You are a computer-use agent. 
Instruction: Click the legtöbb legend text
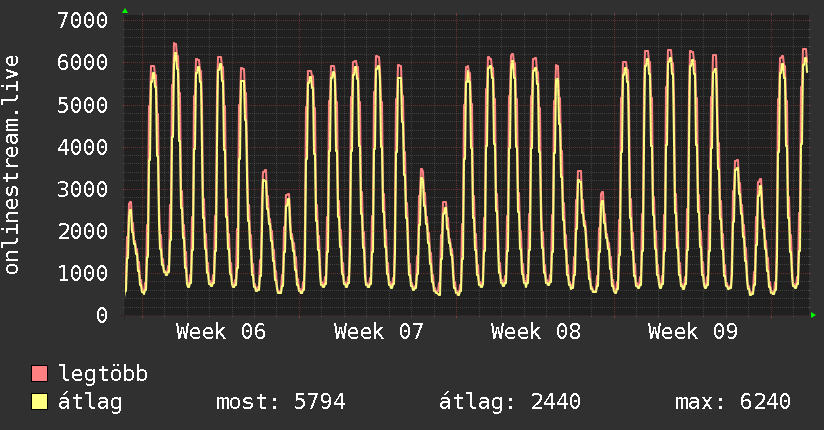[104, 374]
